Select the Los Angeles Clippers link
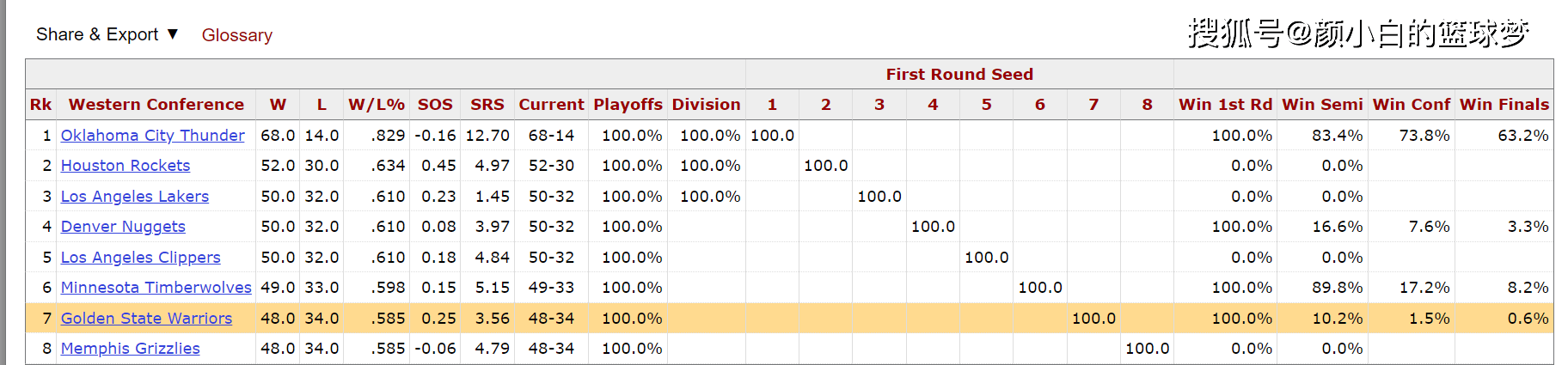The height and width of the screenshot is (365, 1568). coord(141,257)
